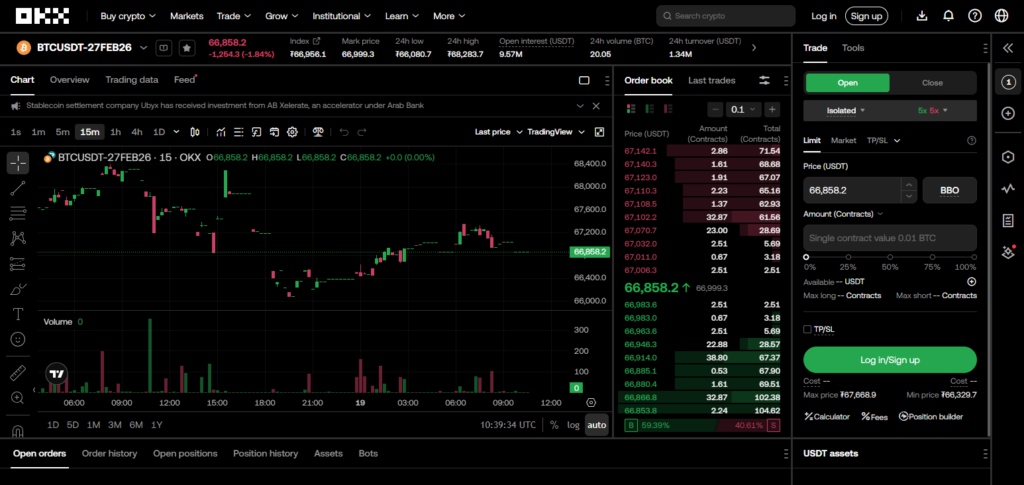Click inside the Search crypto field
The image size is (1024, 485).
[x=726, y=16]
